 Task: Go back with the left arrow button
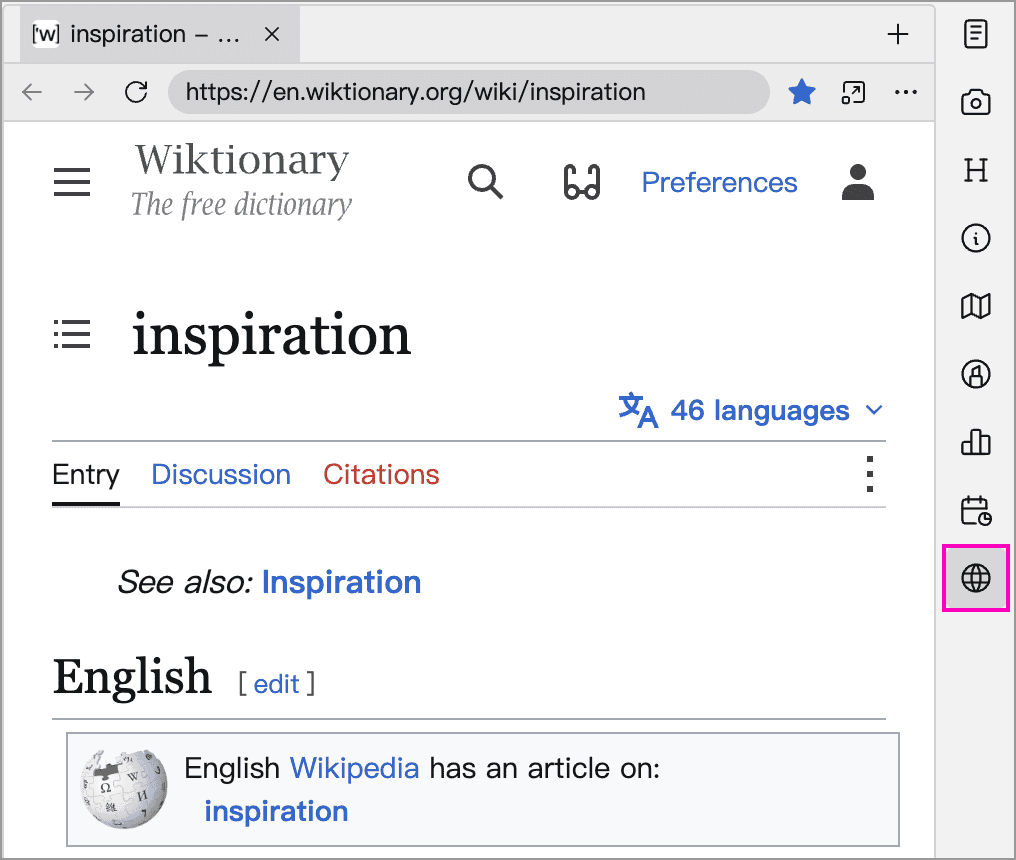(x=32, y=92)
